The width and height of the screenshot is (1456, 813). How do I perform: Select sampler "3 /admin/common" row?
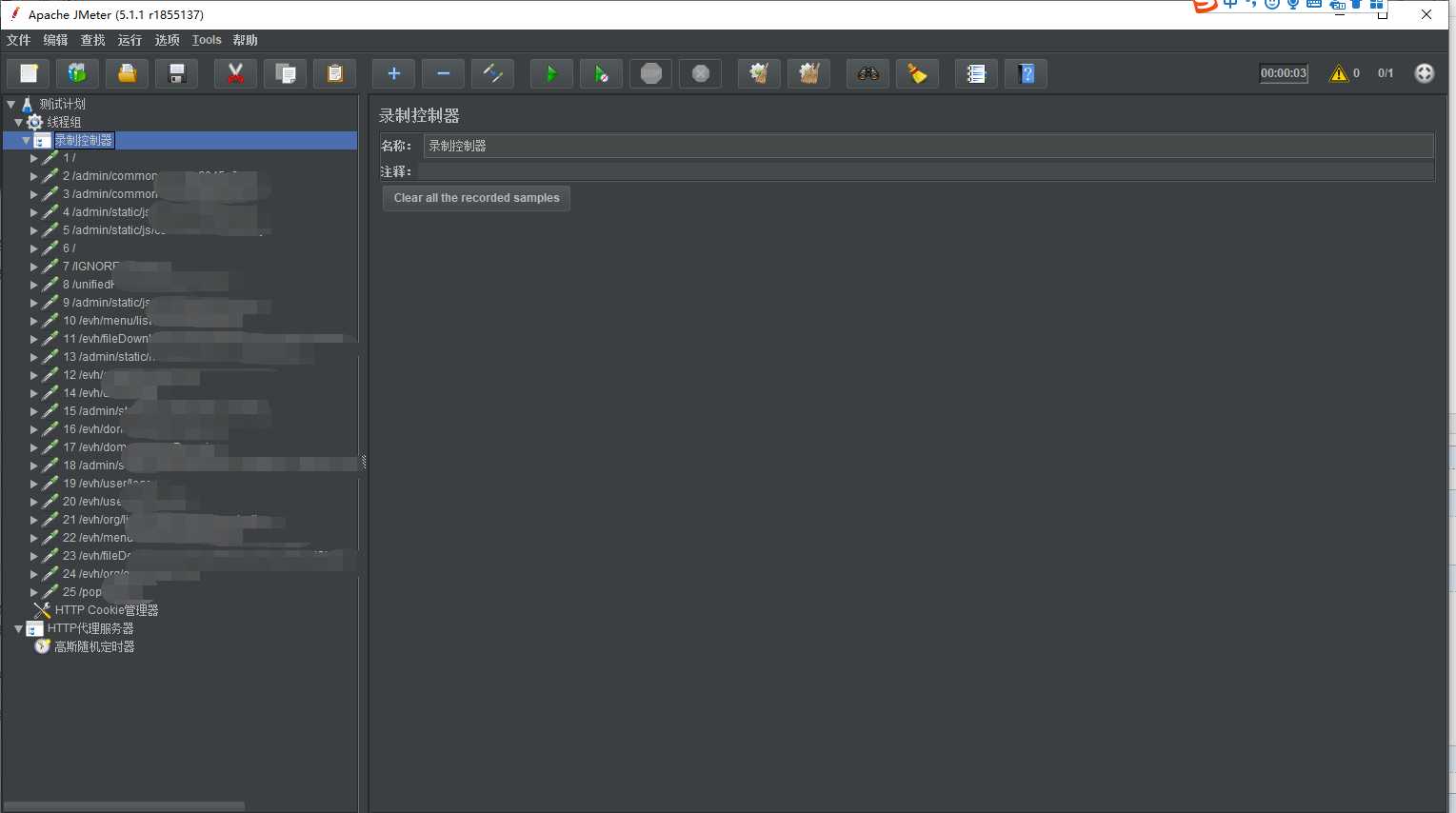(110, 194)
